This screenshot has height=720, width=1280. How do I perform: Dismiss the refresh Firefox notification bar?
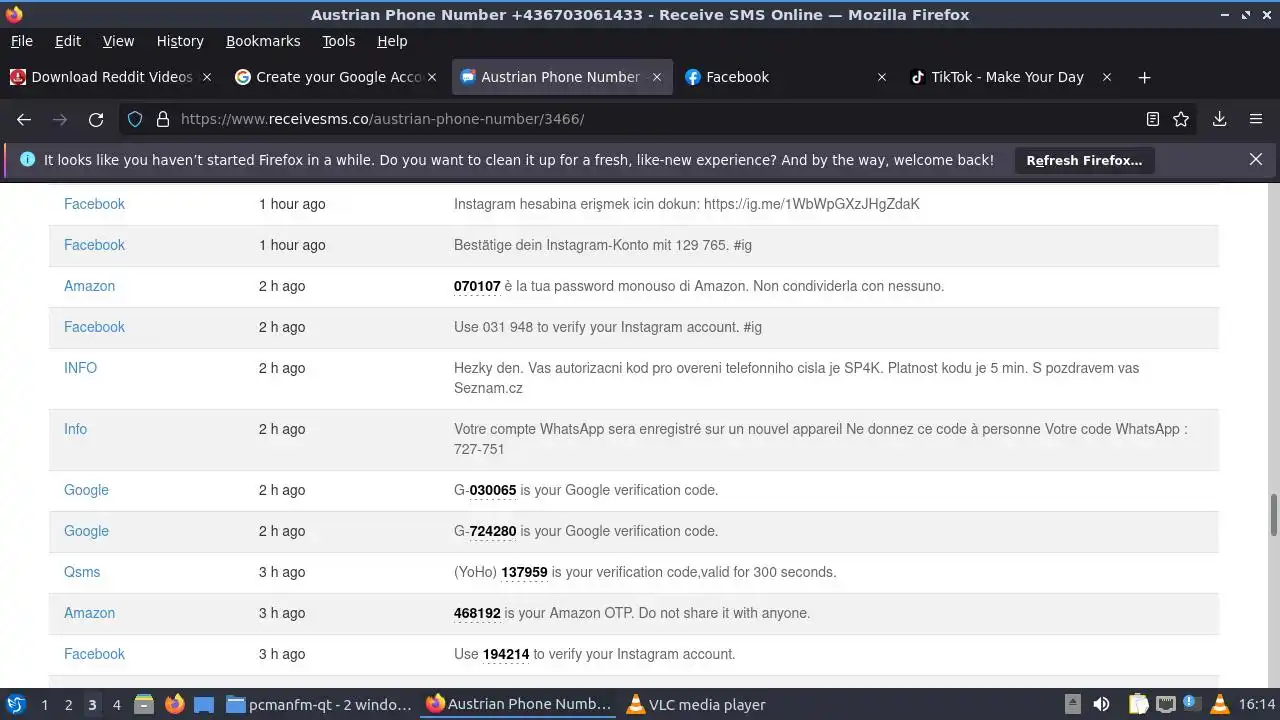[1256, 160]
